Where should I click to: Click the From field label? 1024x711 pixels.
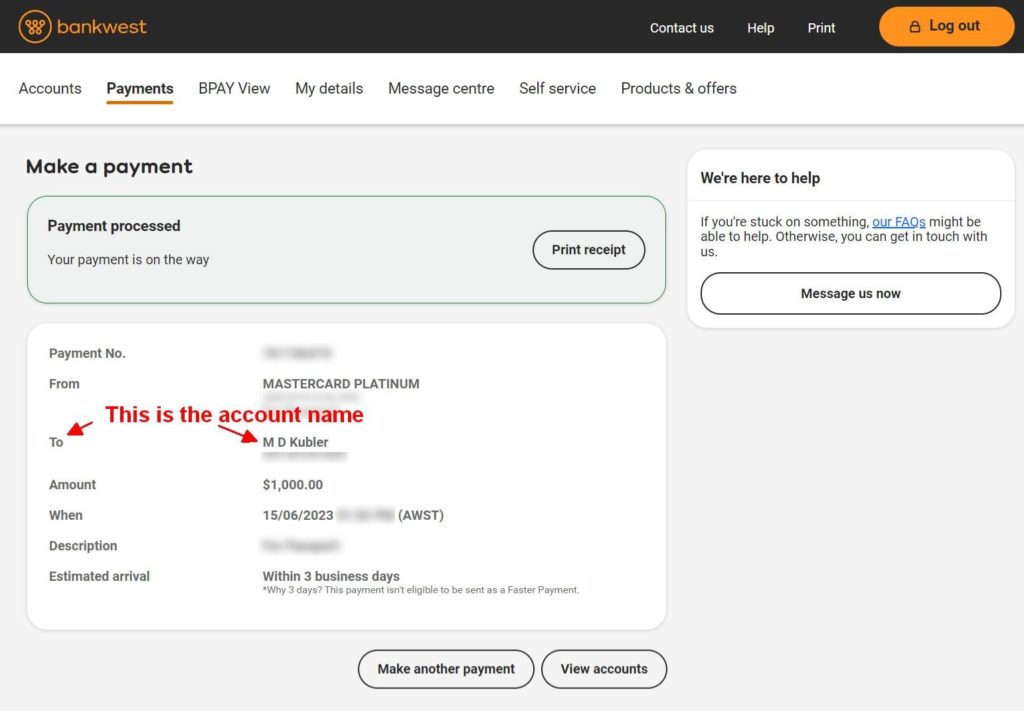coord(64,384)
